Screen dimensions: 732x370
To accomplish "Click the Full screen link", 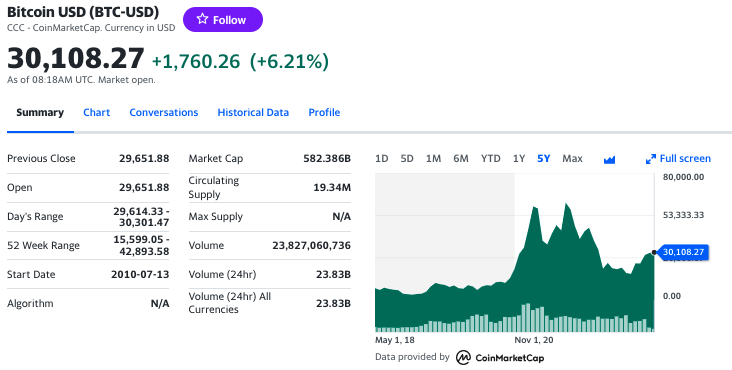I will coord(685,159).
